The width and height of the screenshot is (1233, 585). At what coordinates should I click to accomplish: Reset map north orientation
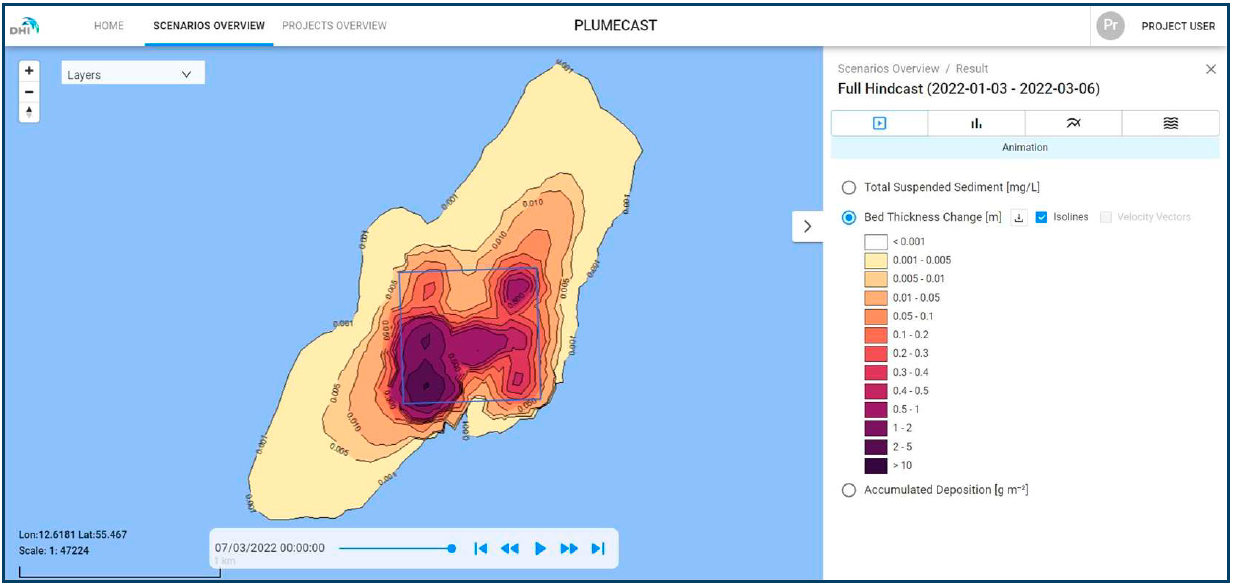click(x=29, y=111)
